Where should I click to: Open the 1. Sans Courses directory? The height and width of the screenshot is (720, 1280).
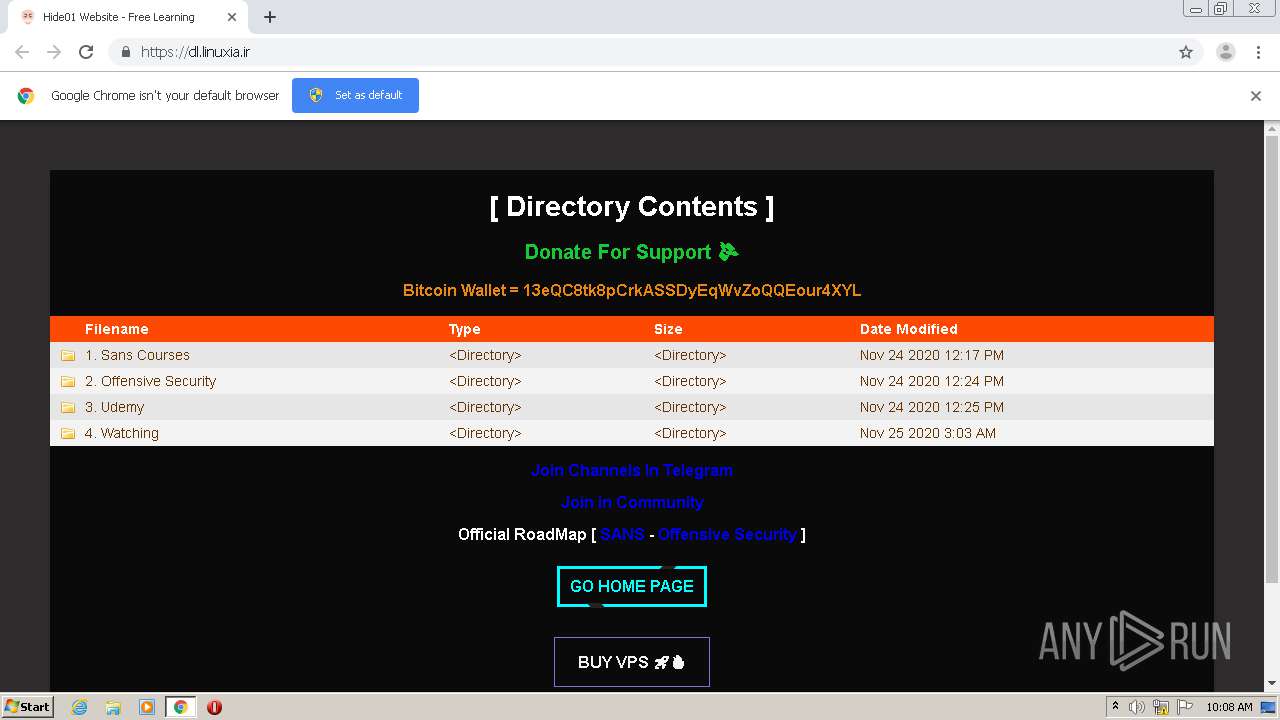click(x=137, y=355)
